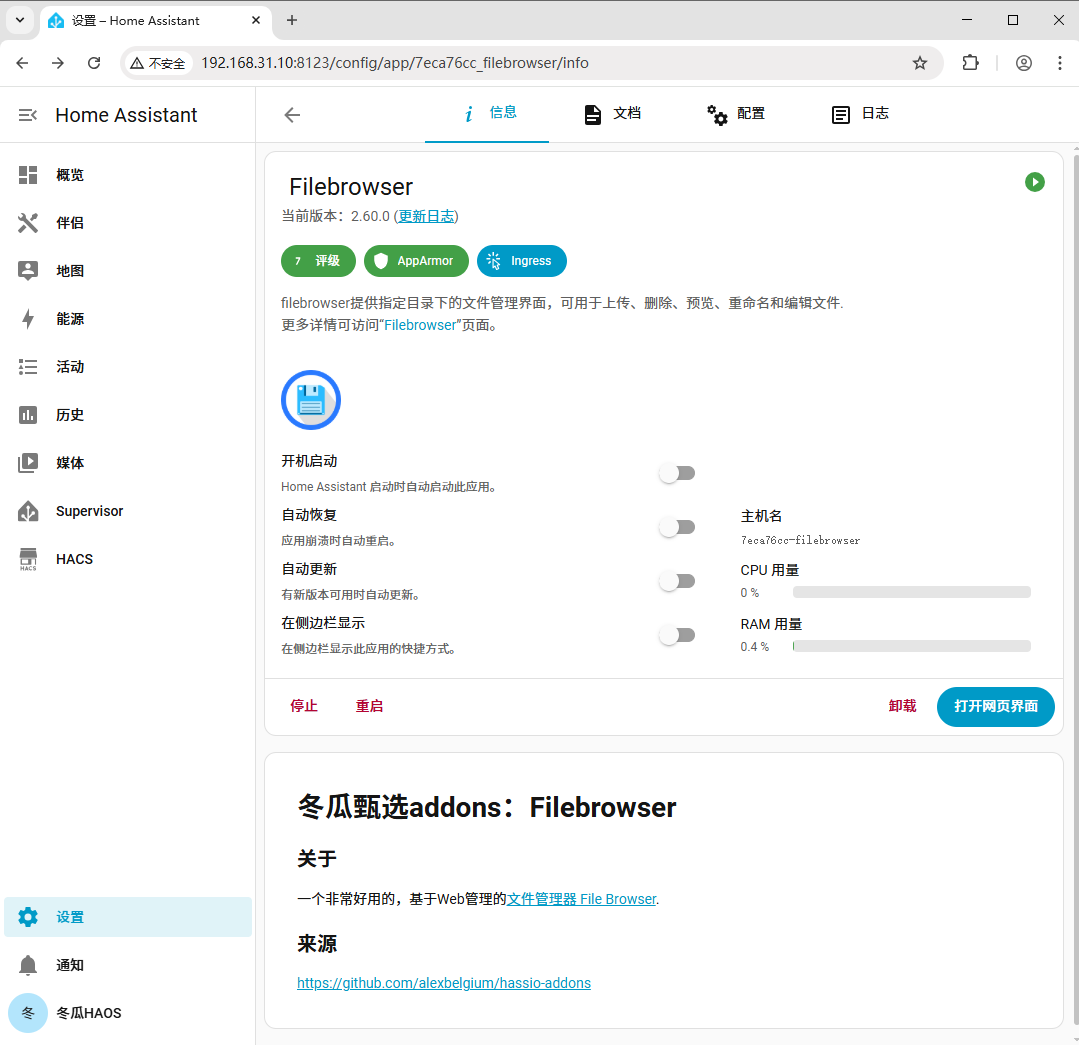The width and height of the screenshot is (1079, 1045).
Task: Open the 冬瓜HAOS user profile
Action: tap(127, 1013)
